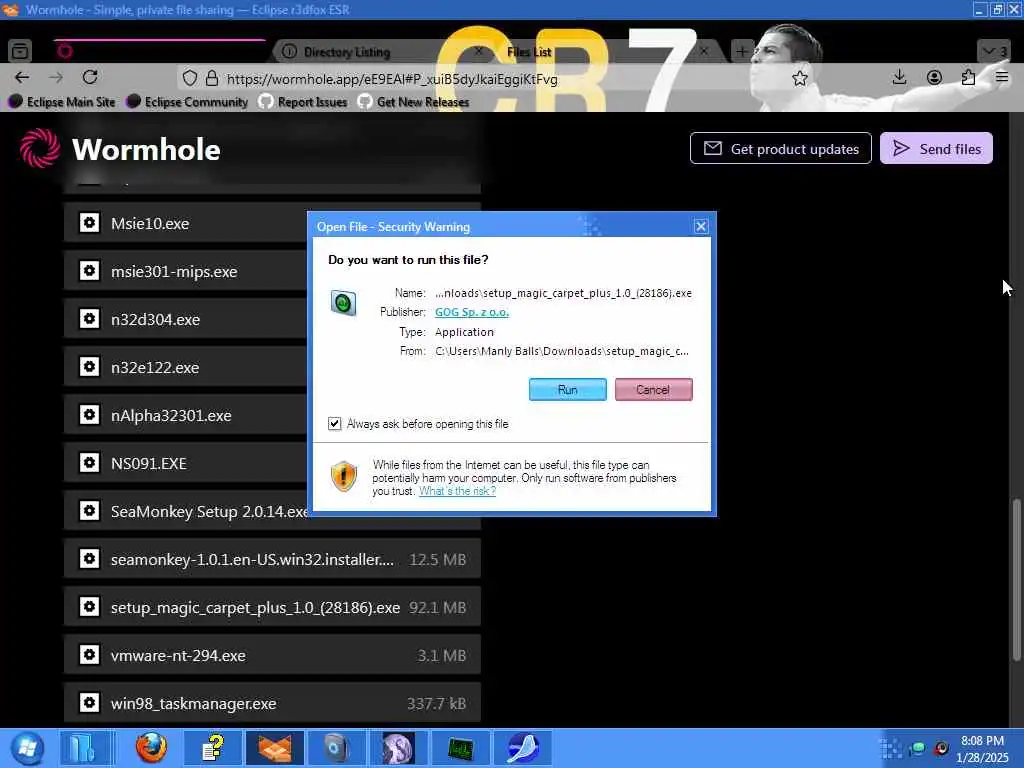Go back with the browser back arrow

click(22, 78)
